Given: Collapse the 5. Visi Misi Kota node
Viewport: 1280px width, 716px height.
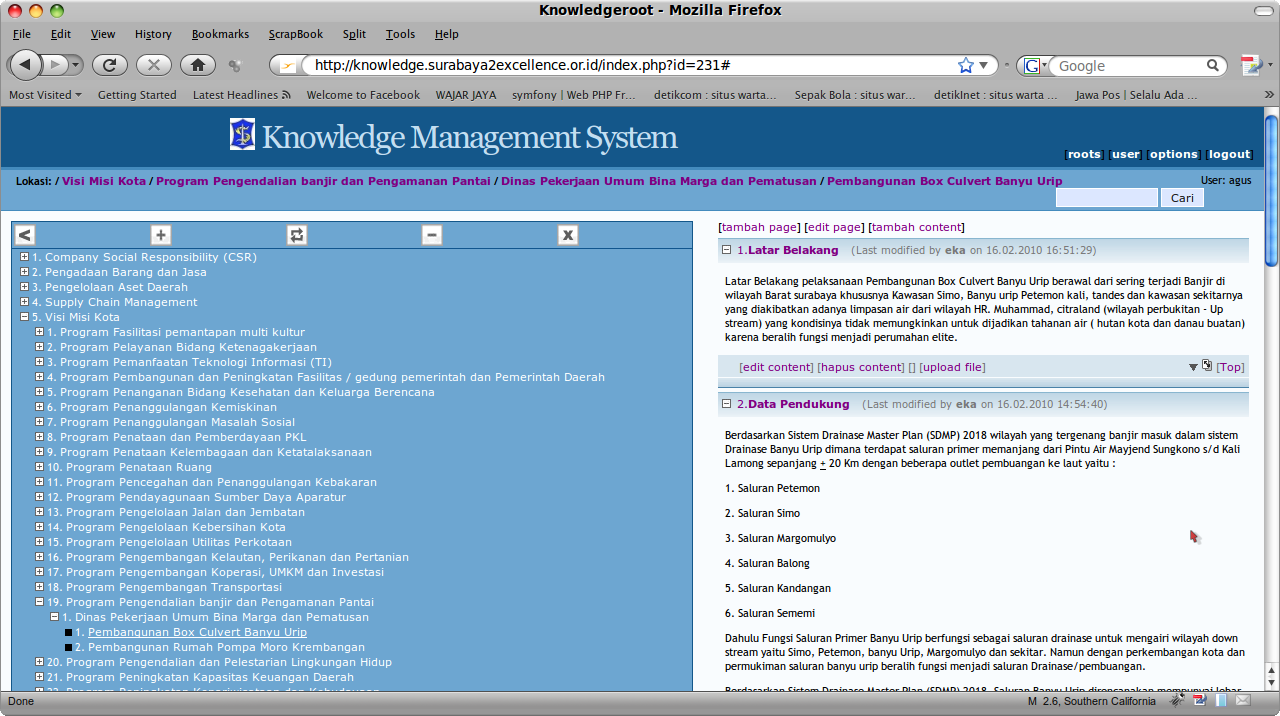Looking at the screenshot, I should 24,317.
